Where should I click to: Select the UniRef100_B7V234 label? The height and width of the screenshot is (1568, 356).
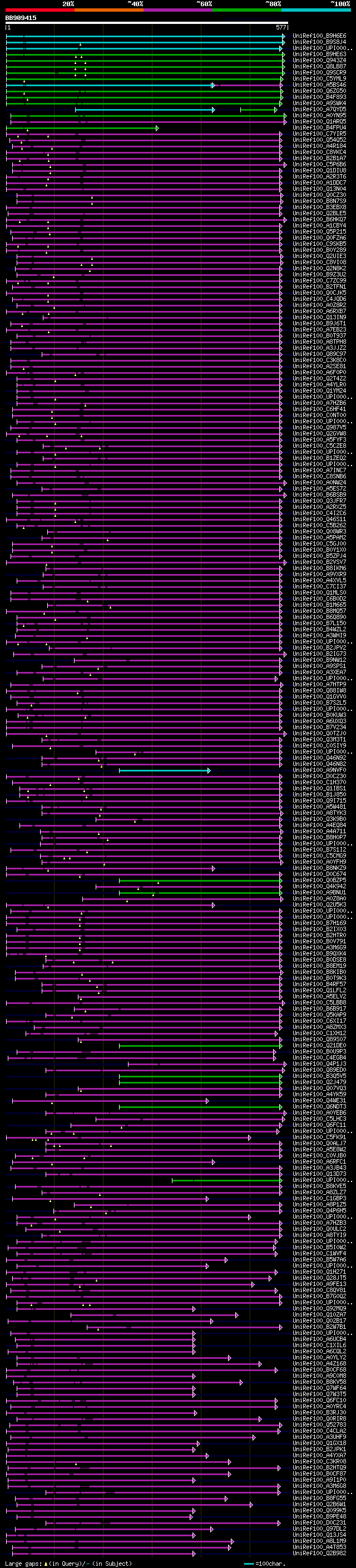(319, 727)
